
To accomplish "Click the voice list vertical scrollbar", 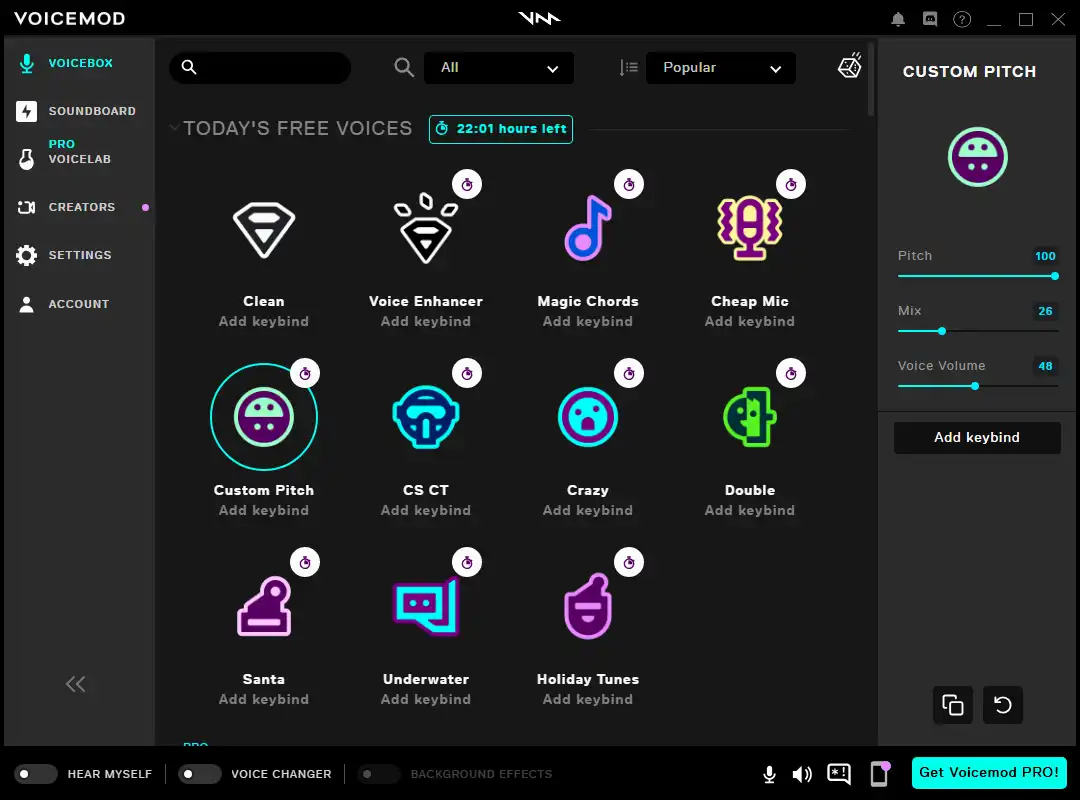I will 871,79.
